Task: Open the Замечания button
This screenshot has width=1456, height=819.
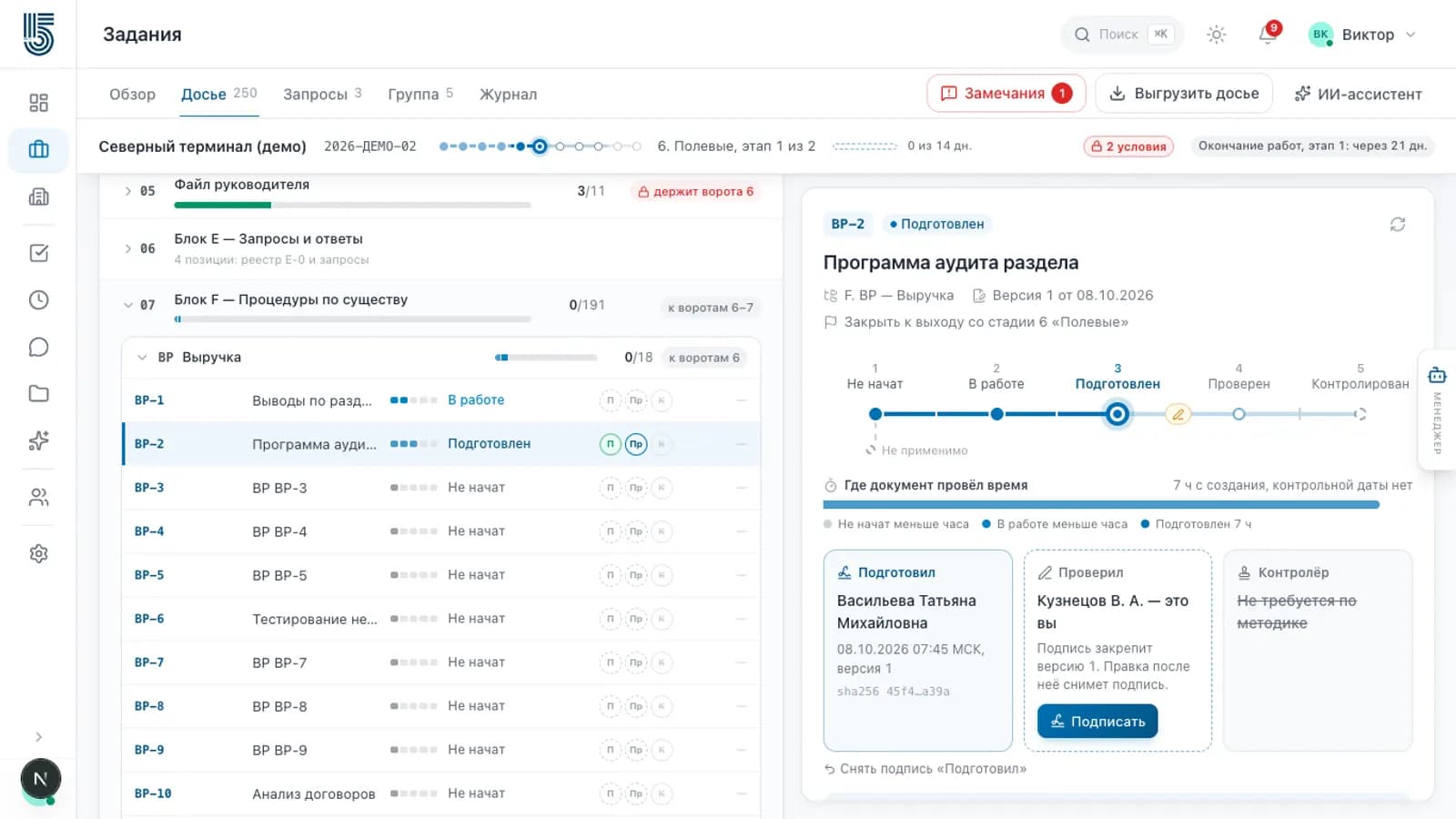Action: pyautogui.click(x=1006, y=94)
